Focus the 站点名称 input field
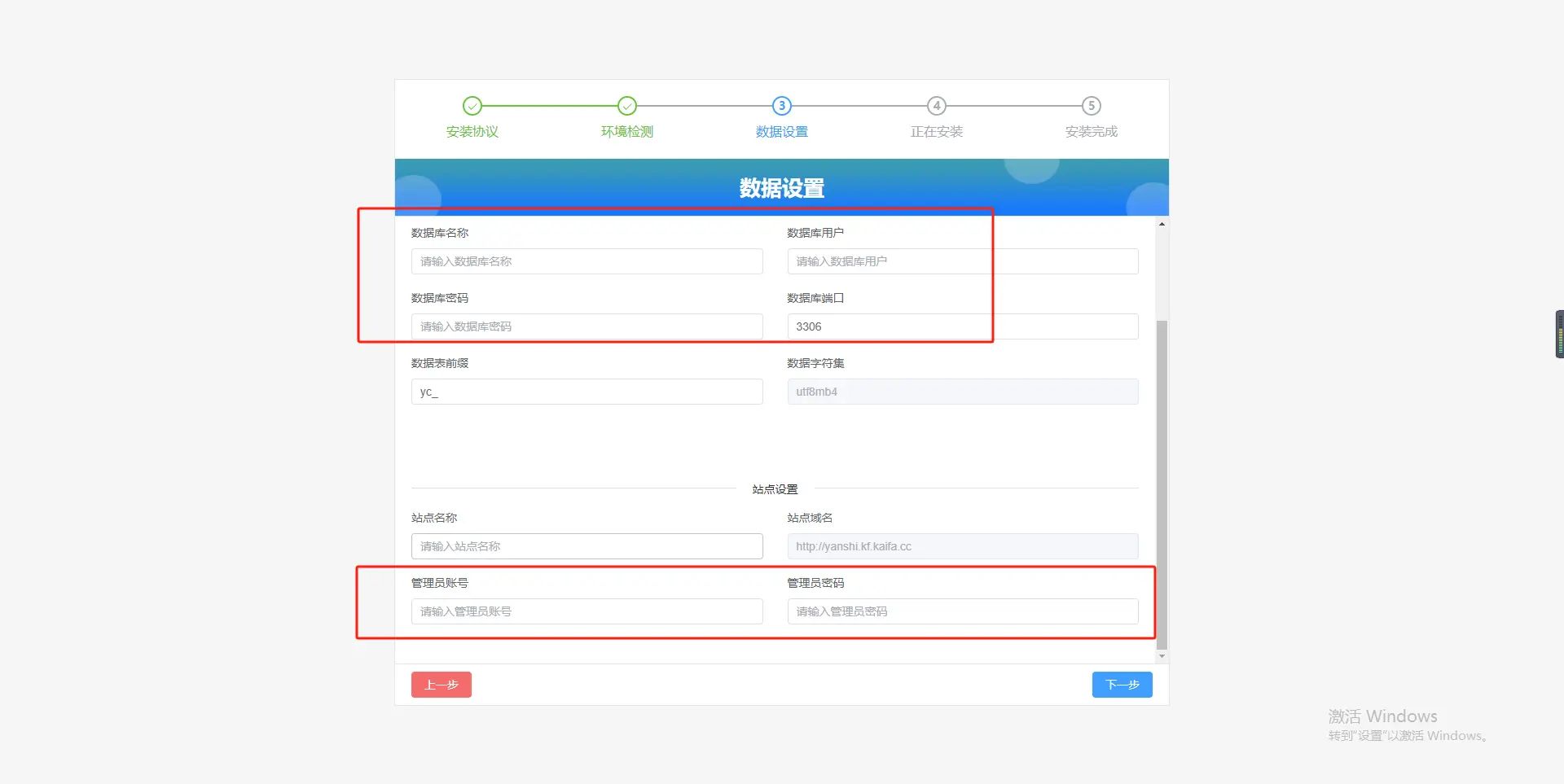The height and width of the screenshot is (784, 1564). point(587,546)
